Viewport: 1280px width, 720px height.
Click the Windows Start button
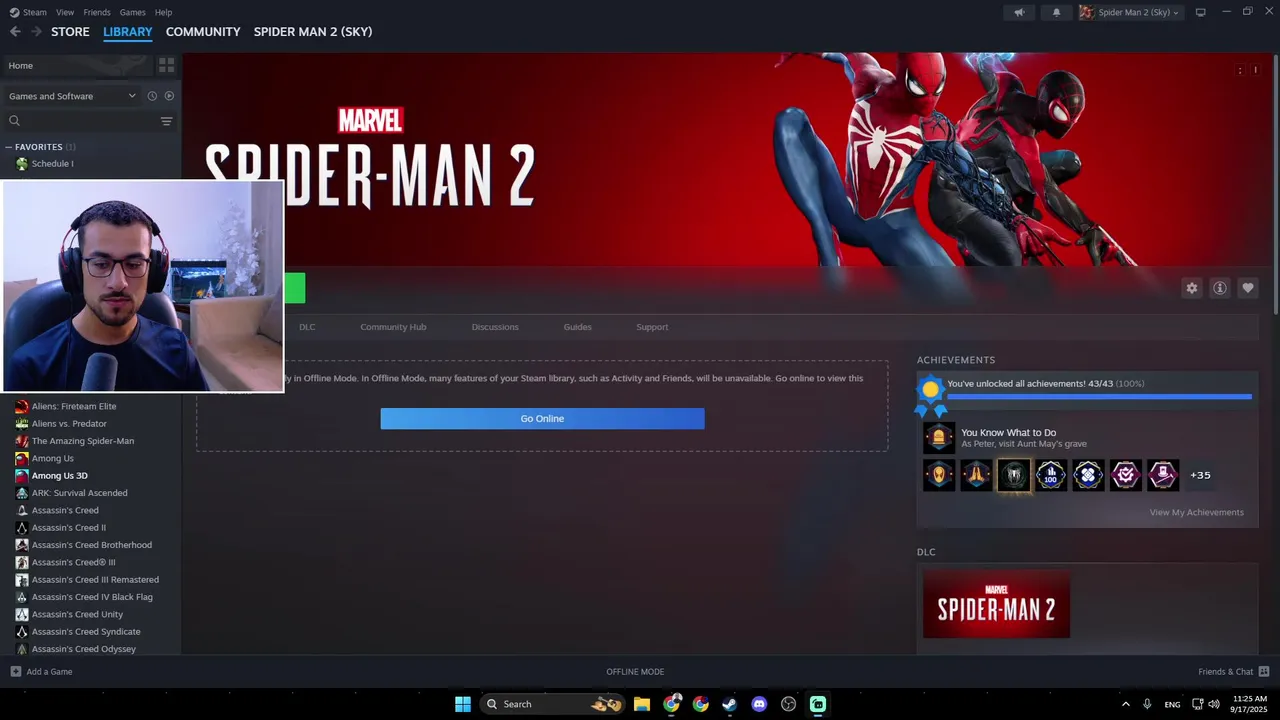tap(463, 704)
